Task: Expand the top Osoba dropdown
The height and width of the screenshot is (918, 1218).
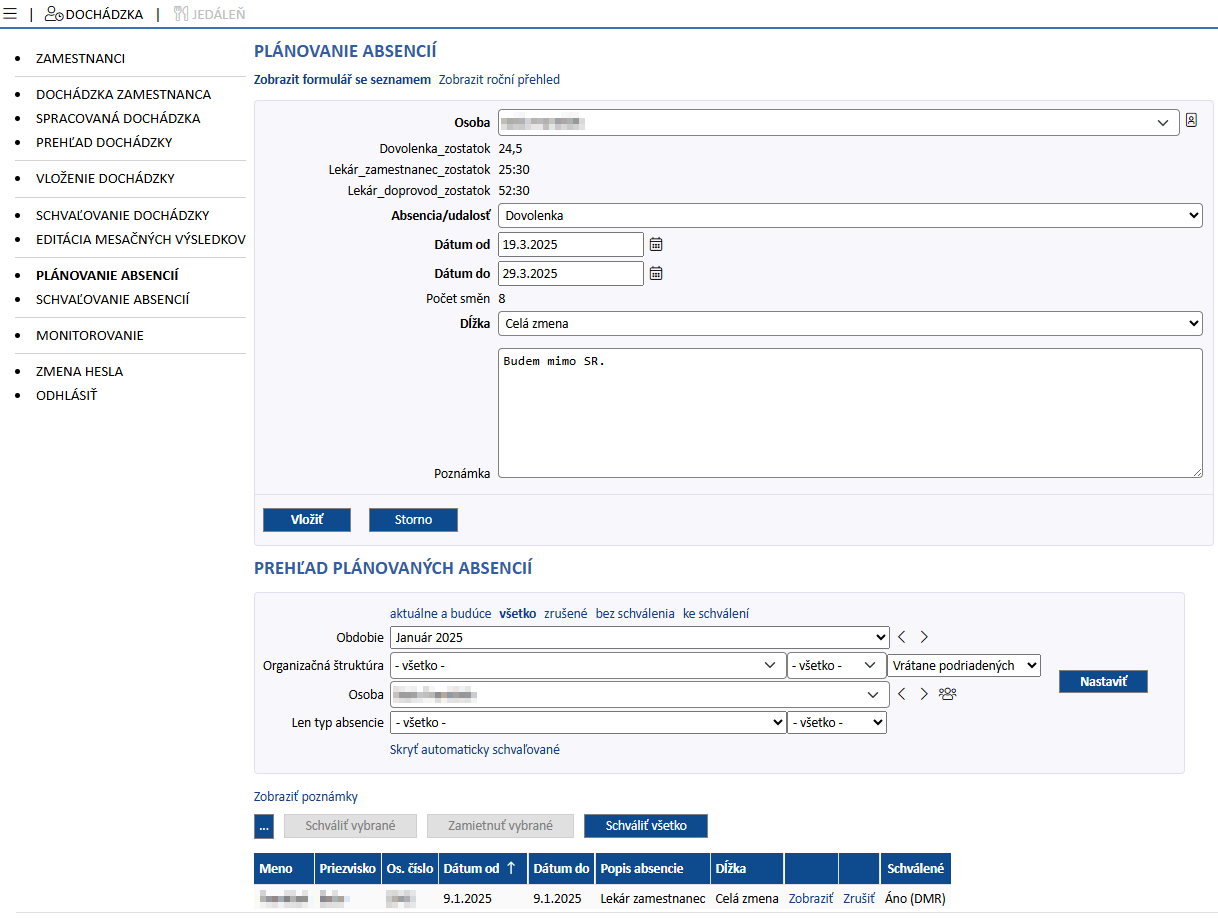Action: (x=838, y=122)
